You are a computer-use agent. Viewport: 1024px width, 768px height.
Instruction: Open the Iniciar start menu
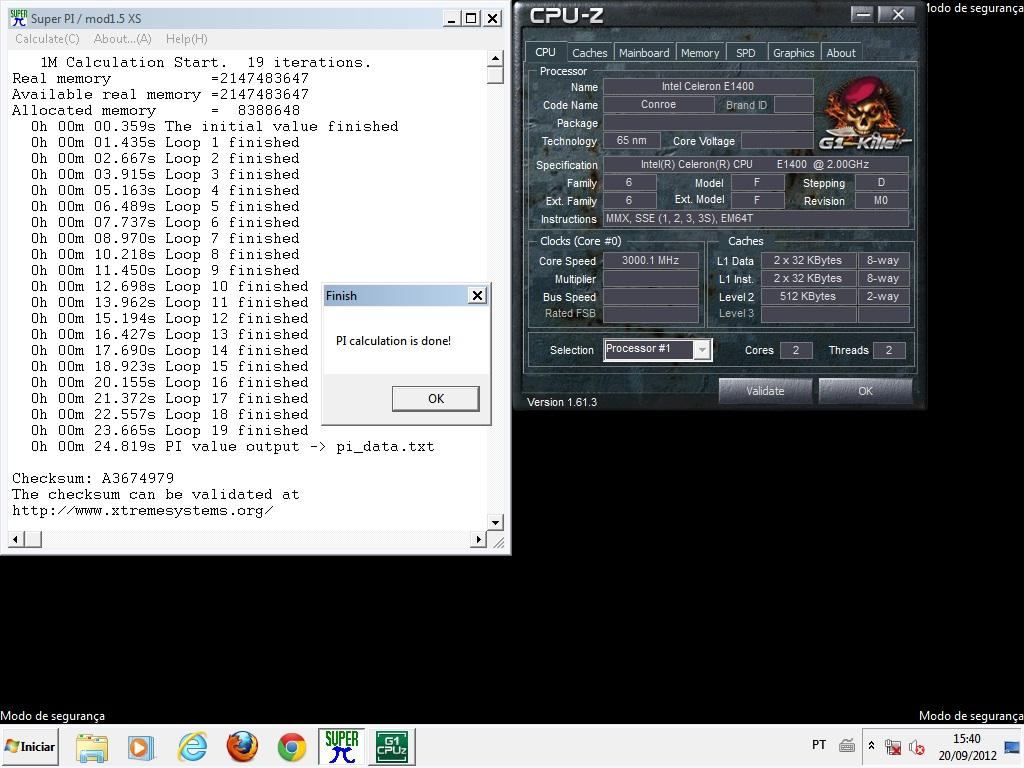coord(30,746)
